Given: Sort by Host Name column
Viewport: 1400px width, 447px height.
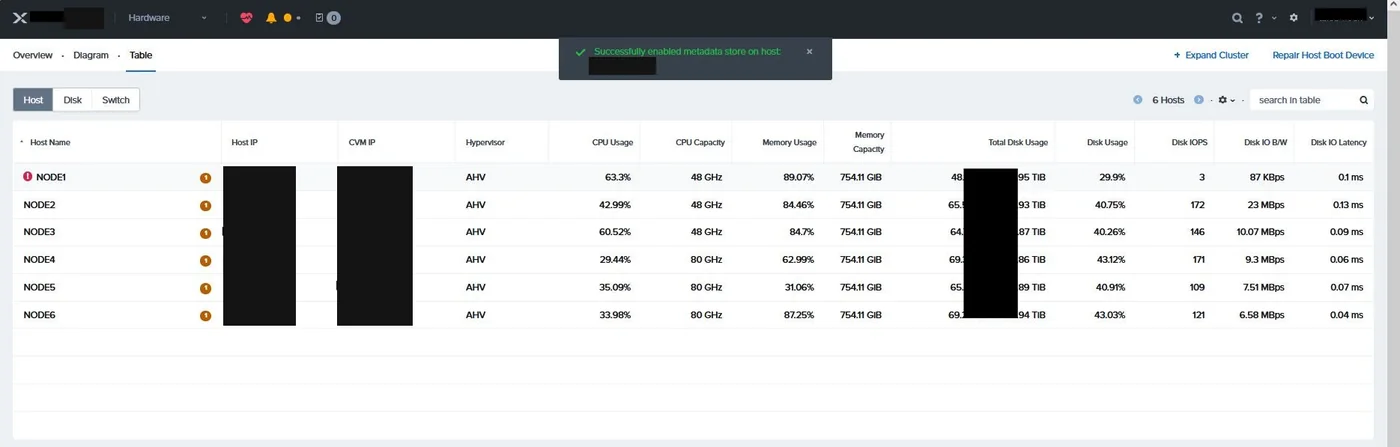Looking at the screenshot, I should [50, 142].
